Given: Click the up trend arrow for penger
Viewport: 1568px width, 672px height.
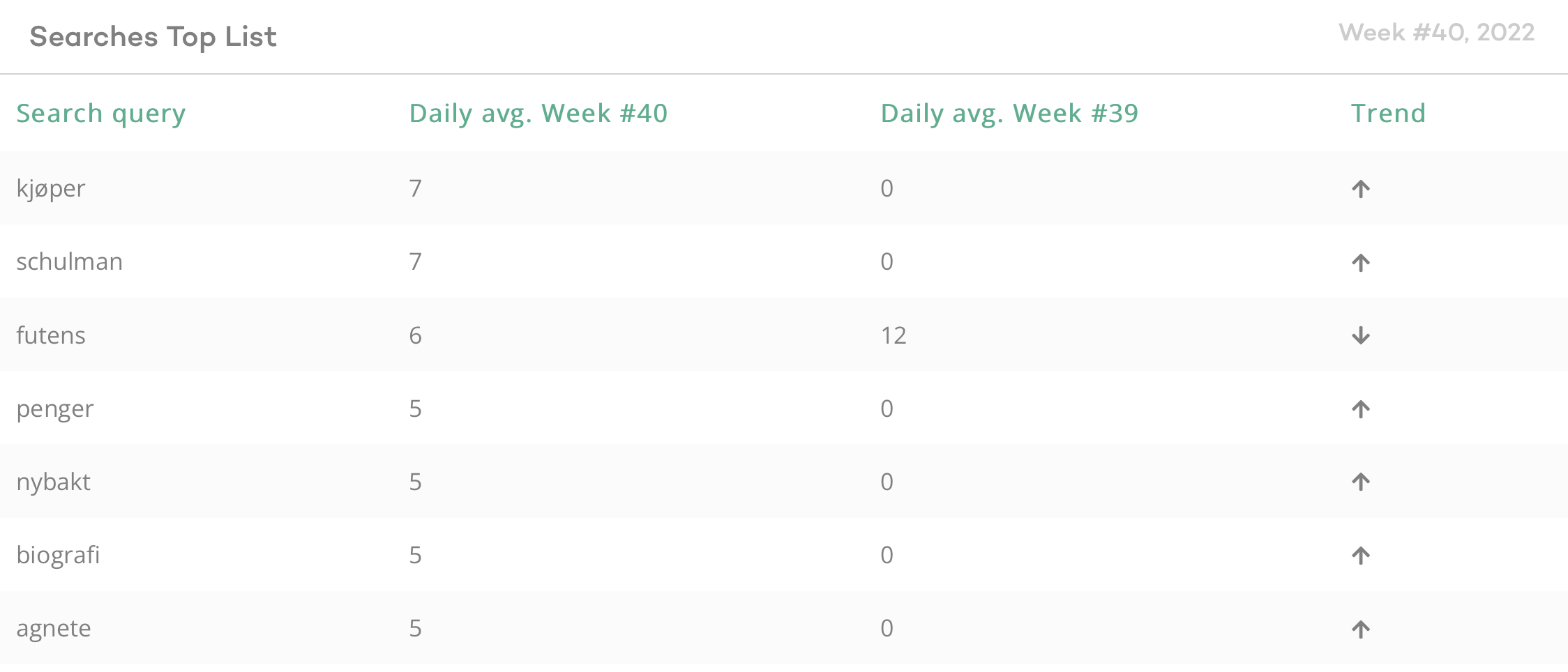Looking at the screenshot, I should [1360, 409].
